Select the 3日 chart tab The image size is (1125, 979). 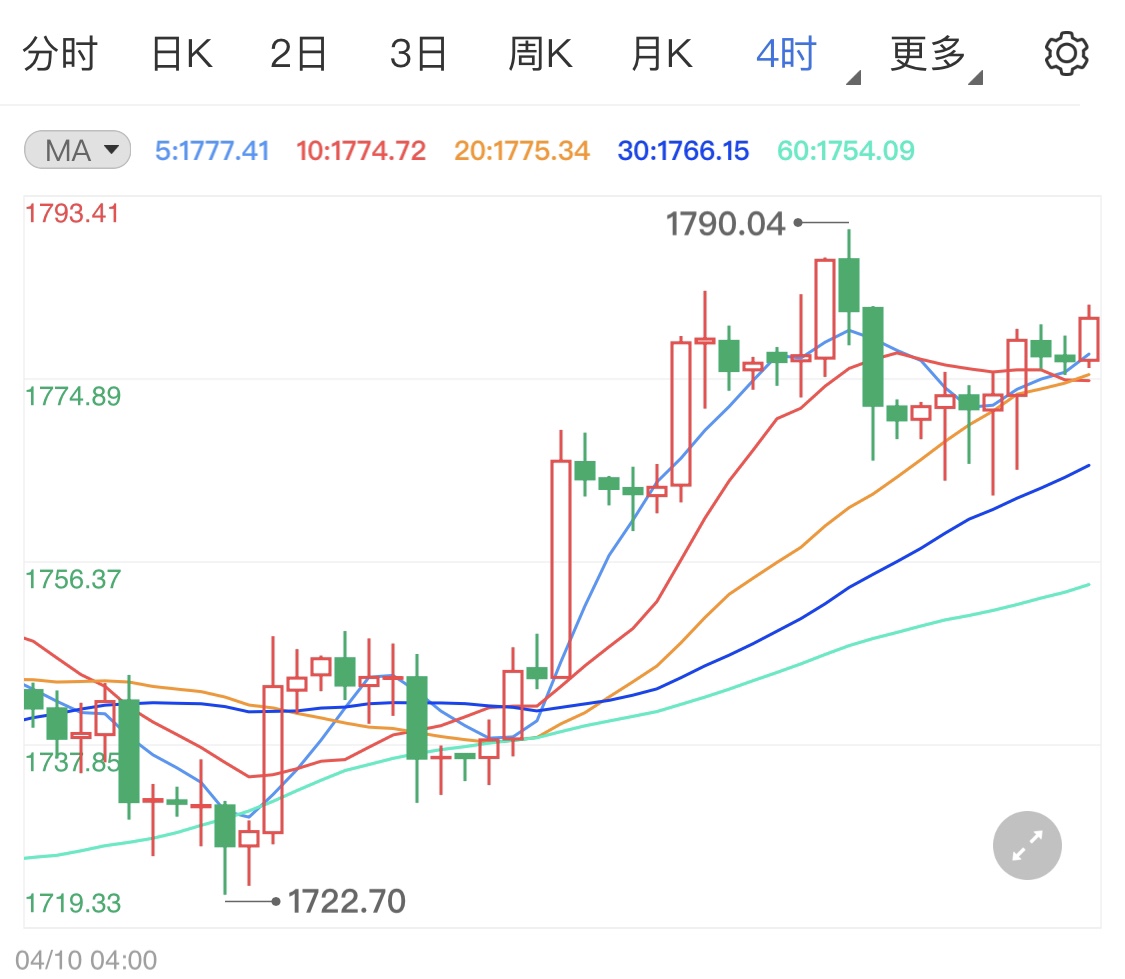coord(418,54)
